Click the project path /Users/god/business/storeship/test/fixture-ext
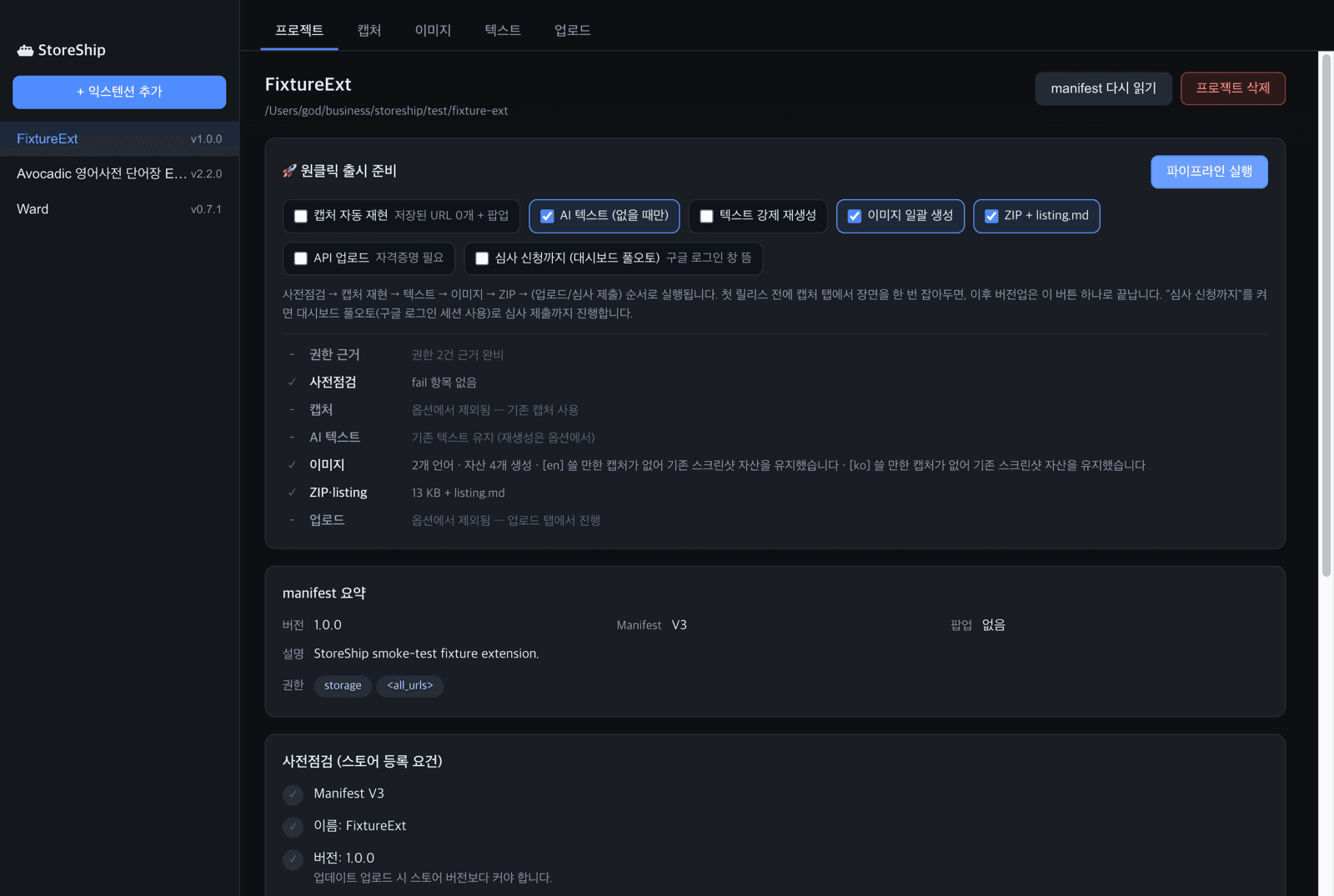 click(386, 111)
